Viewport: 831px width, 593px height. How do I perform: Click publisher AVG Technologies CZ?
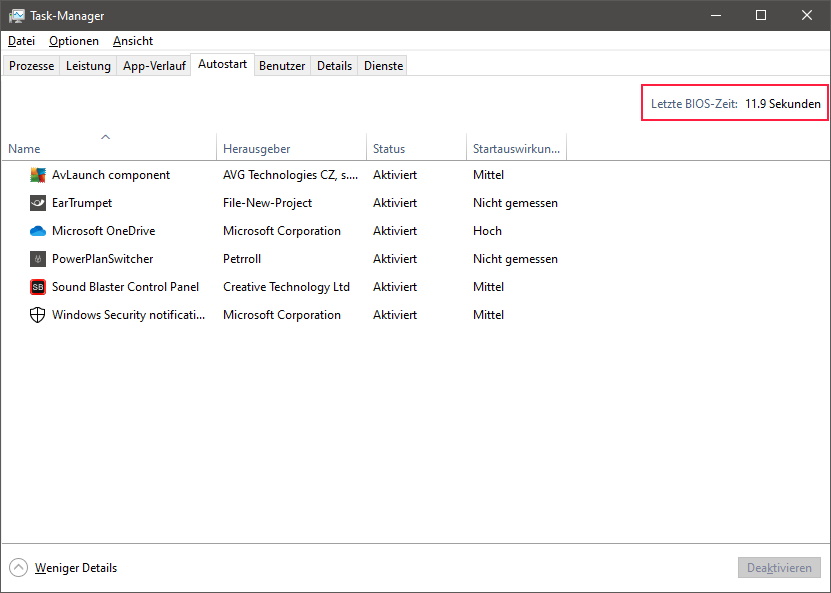tap(290, 175)
